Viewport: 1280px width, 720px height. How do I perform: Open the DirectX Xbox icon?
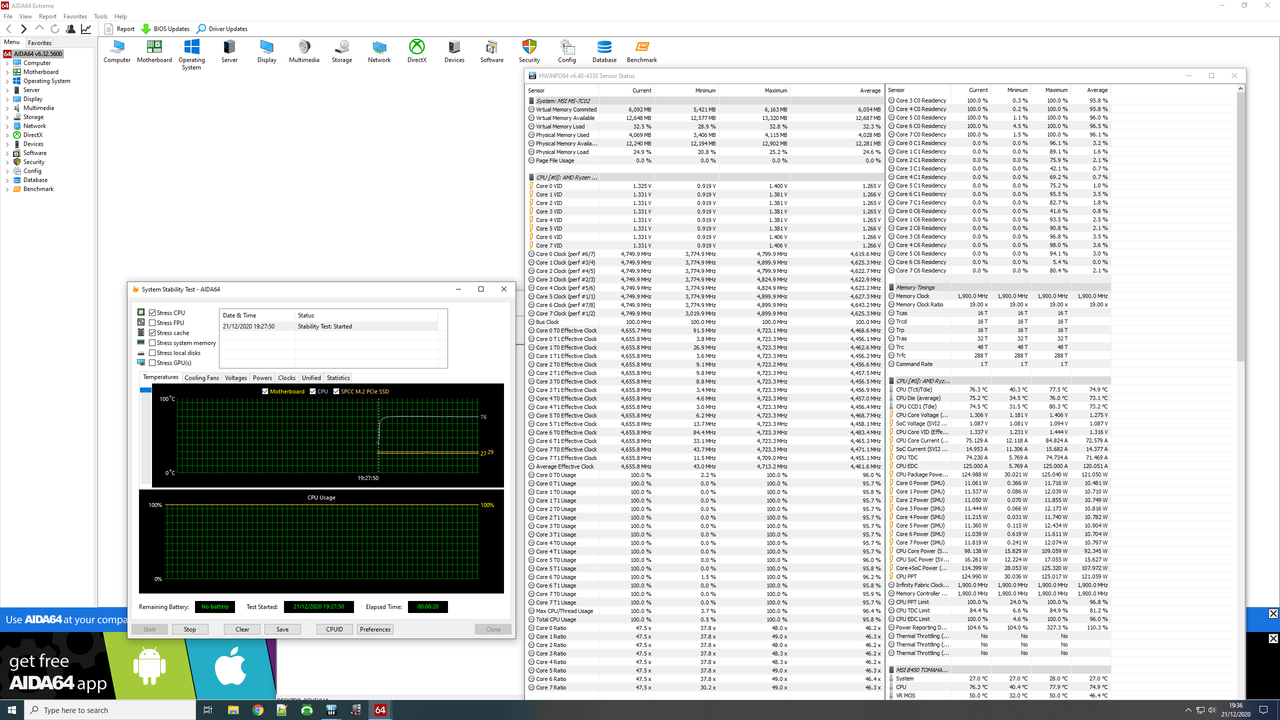(x=417, y=51)
